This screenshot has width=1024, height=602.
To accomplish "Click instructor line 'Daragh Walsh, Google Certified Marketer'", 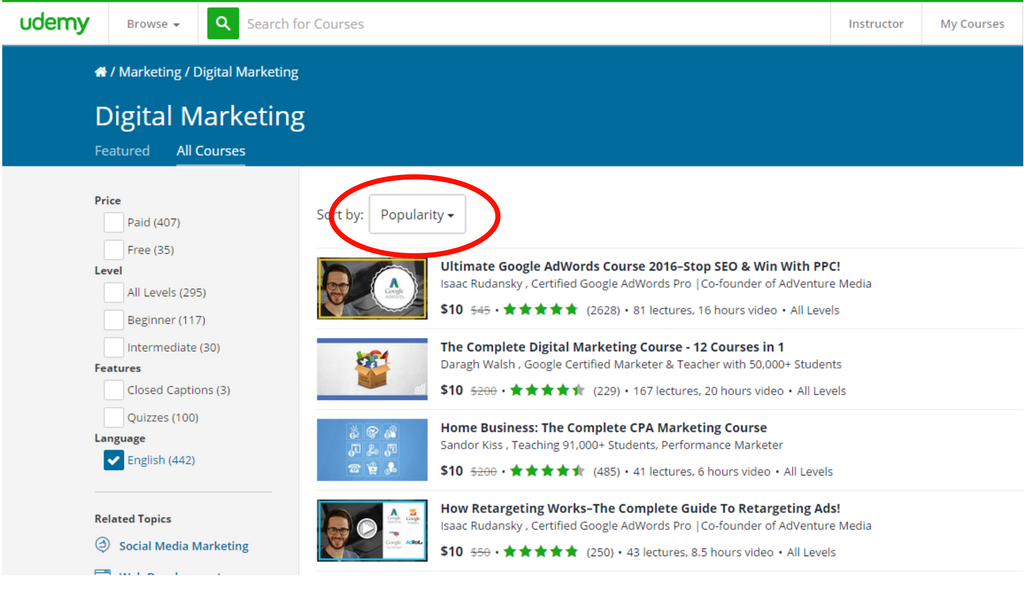I will point(641,364).
